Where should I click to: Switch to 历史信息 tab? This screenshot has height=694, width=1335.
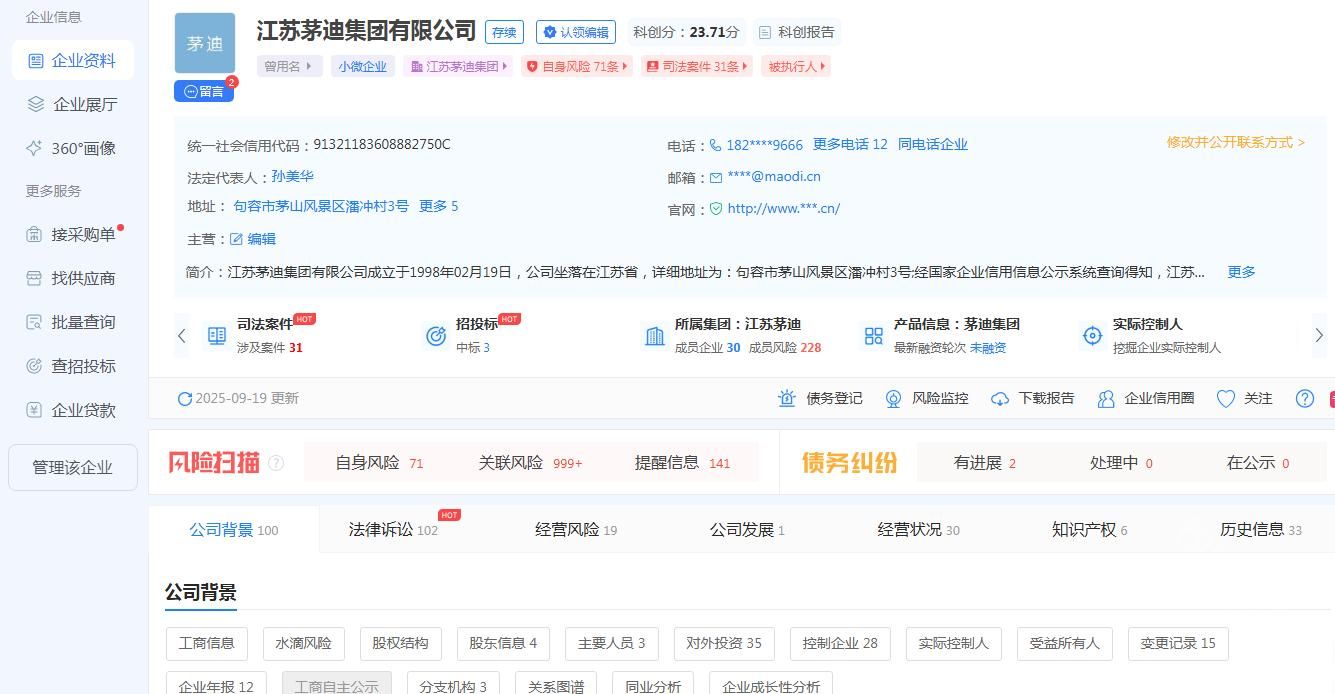click(x=1260, y=530)
